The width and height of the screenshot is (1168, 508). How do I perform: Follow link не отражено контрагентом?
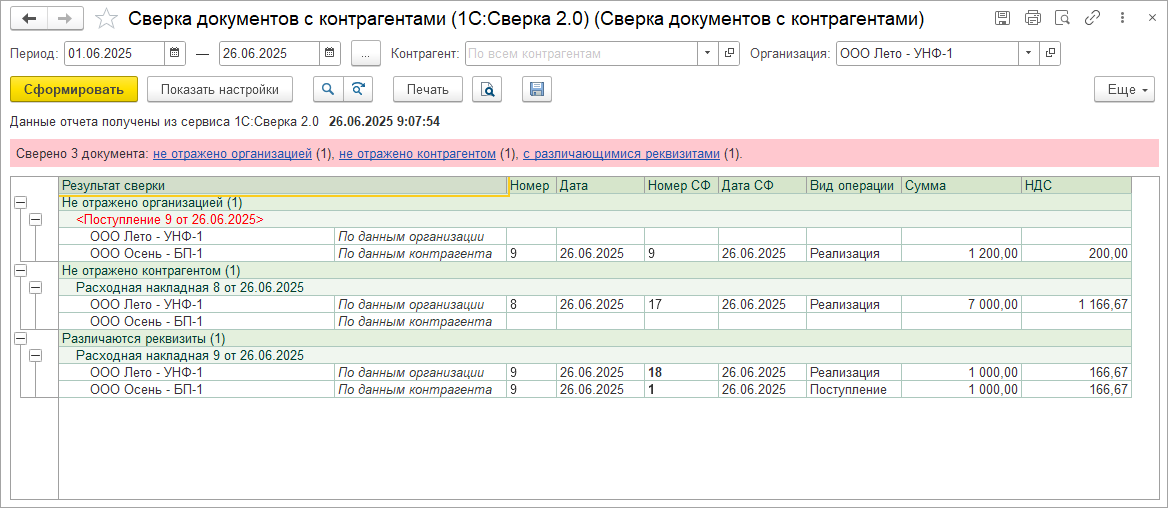[x=417, y=154]
